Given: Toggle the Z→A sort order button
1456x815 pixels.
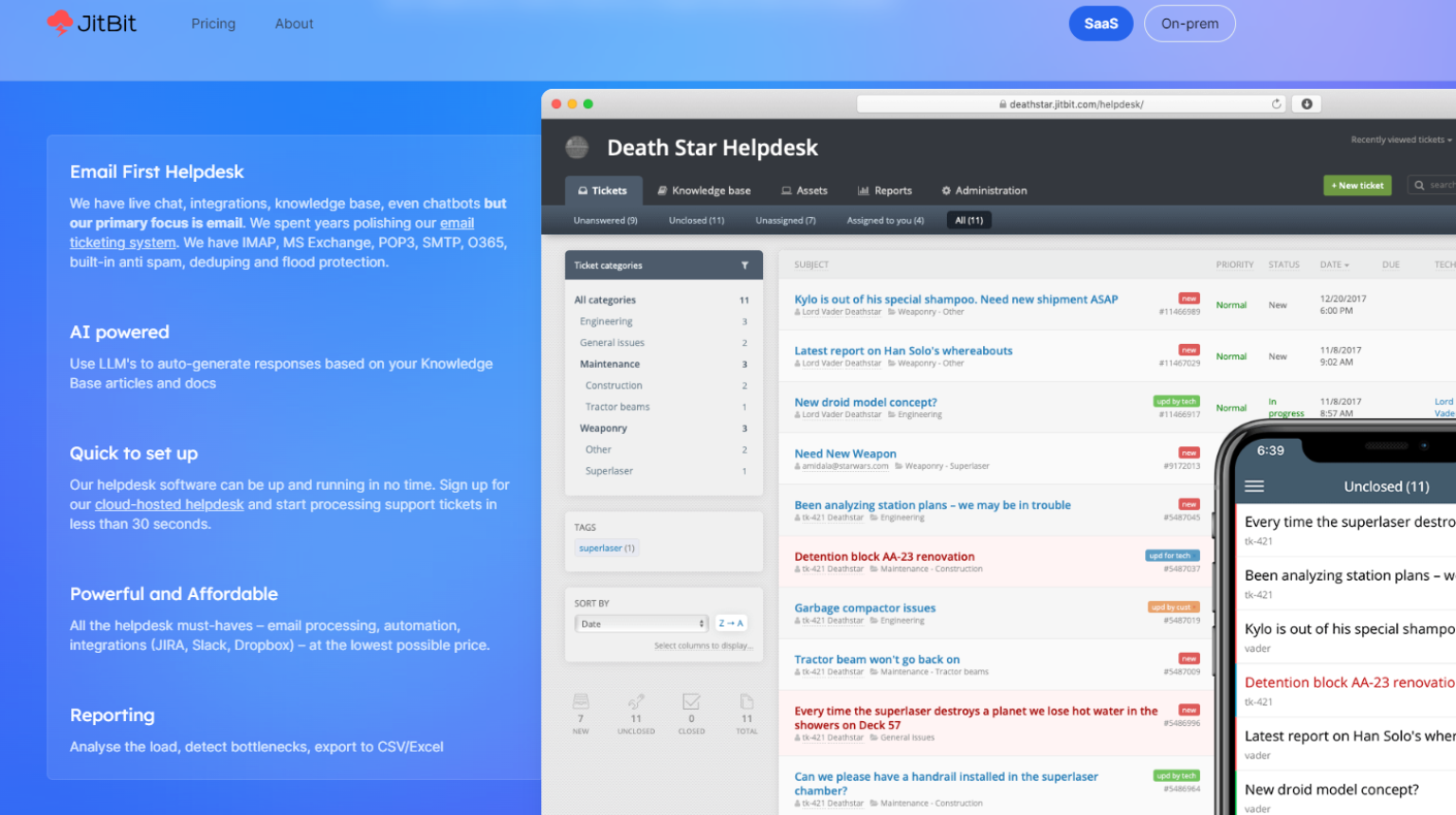Looking at the screenshot, I should pyautogui.click(x=731, y=624).
